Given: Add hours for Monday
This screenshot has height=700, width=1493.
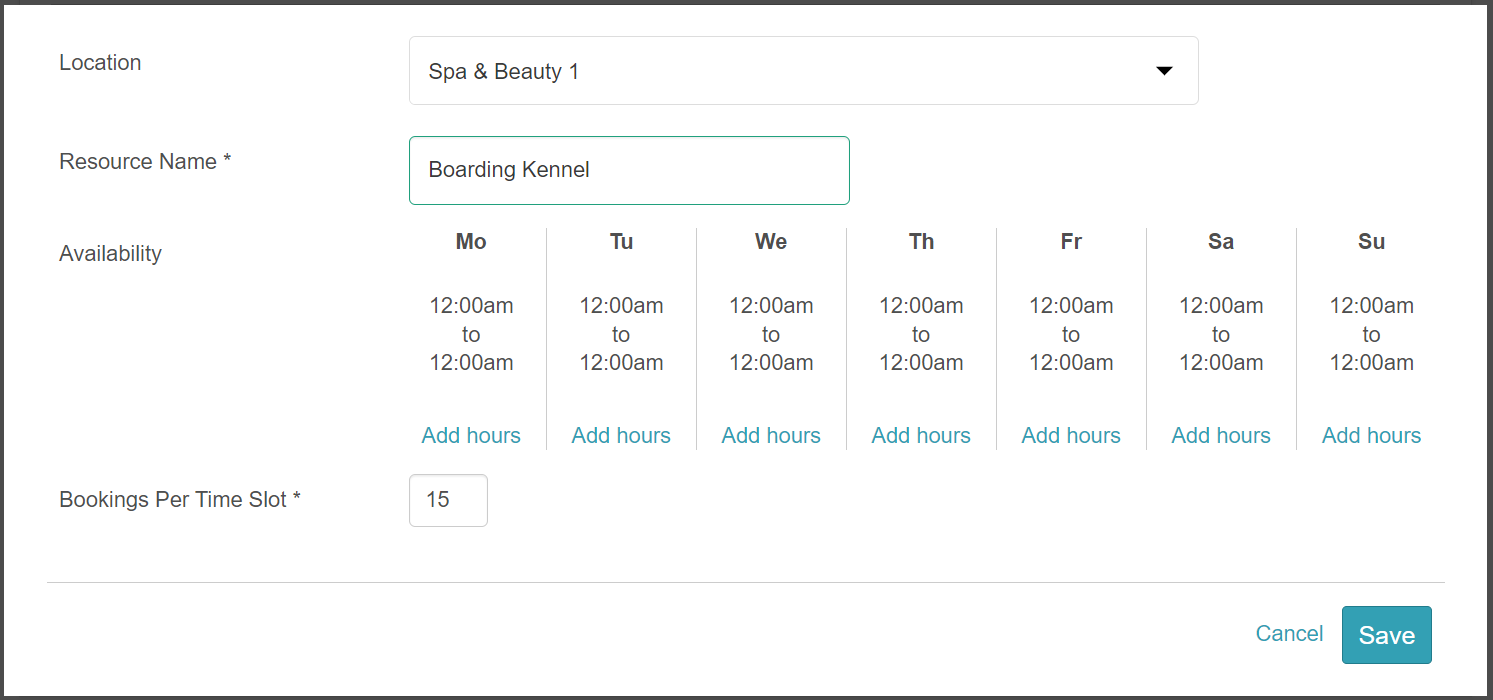Looking at the screenshot, I should pos(471,436).
